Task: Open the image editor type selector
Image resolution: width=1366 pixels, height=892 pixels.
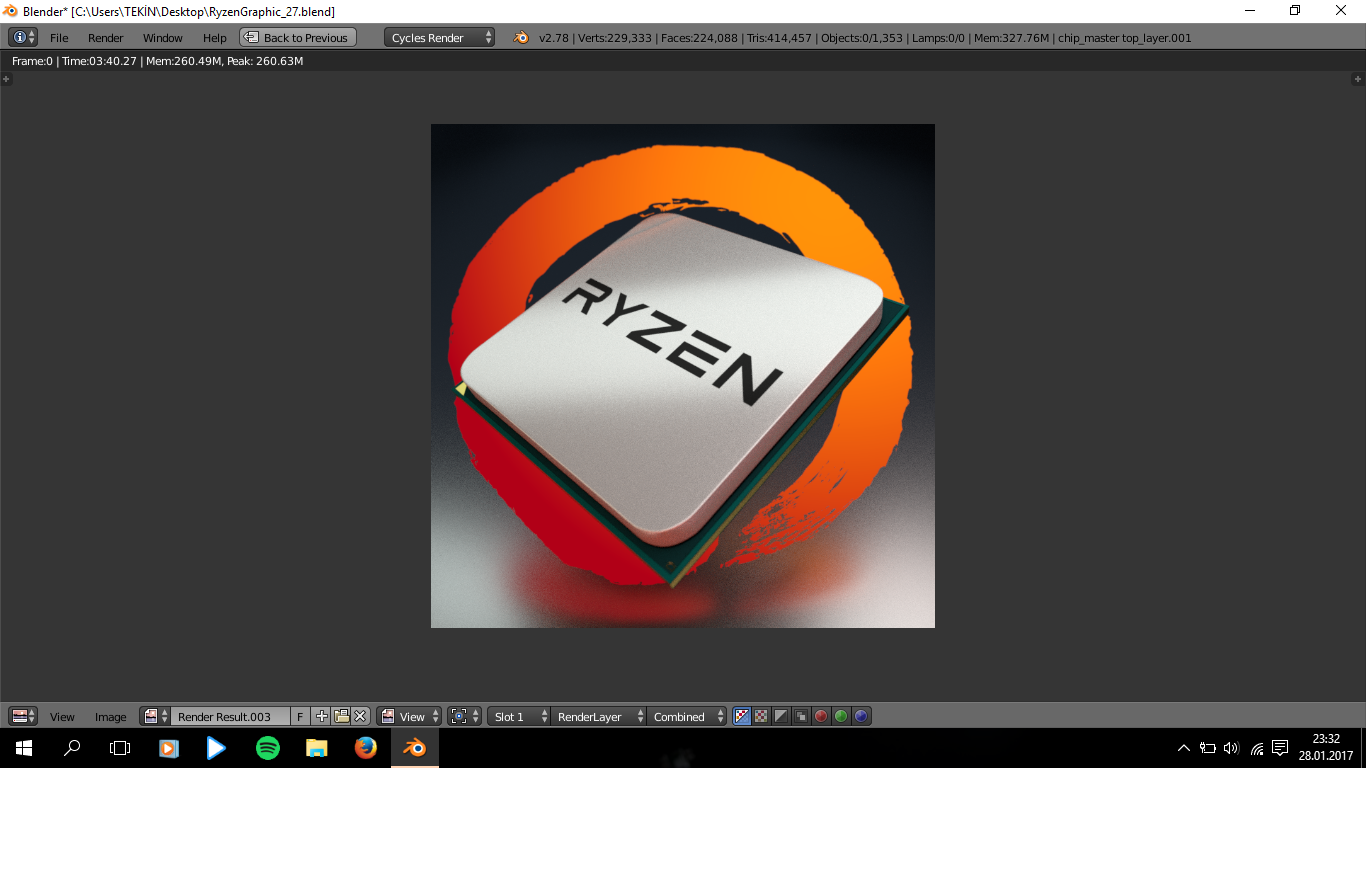Action: (23, 716)
